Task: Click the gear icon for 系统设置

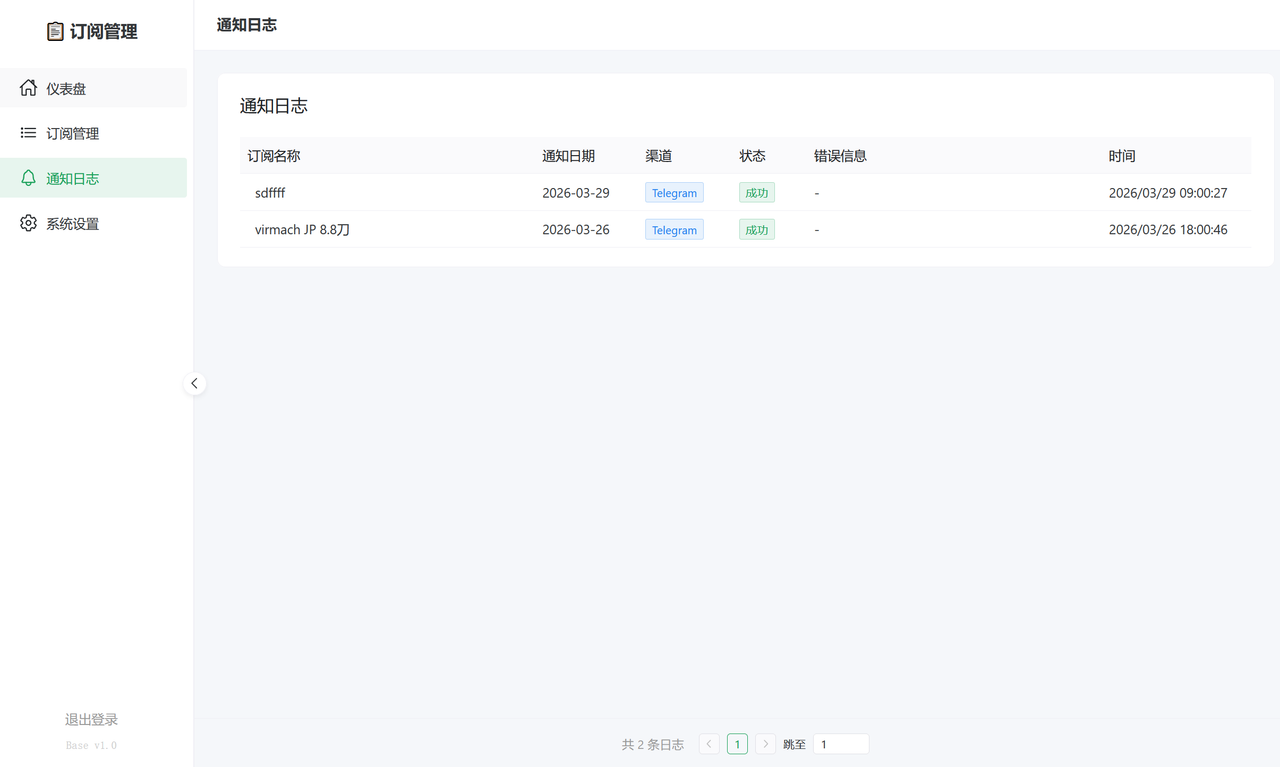Action: click(x=28, y=223)
